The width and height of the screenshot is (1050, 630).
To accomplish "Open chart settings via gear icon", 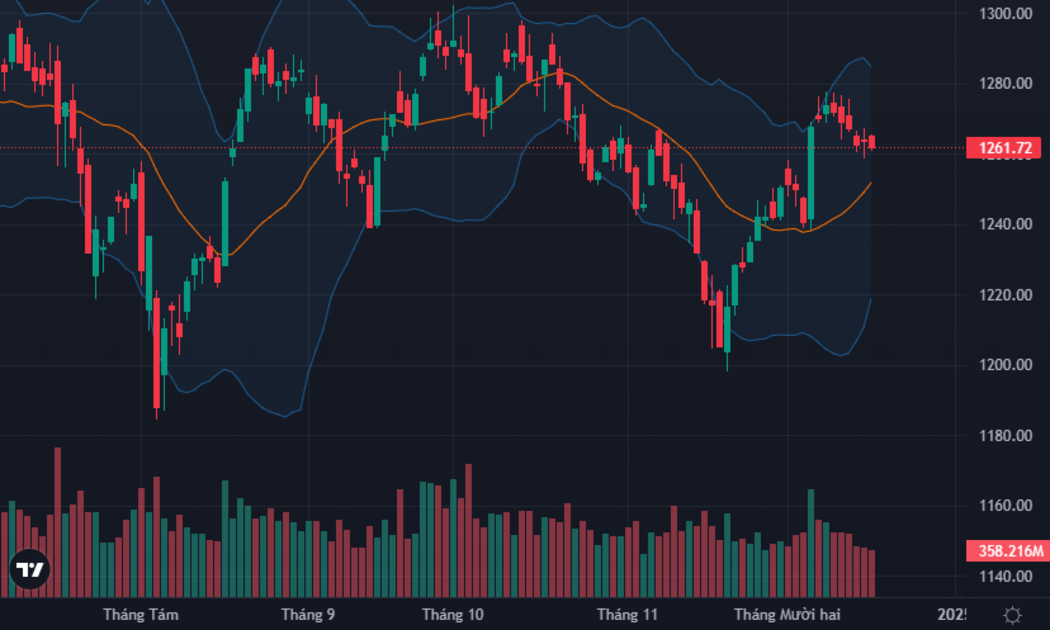I will 1012,615.
